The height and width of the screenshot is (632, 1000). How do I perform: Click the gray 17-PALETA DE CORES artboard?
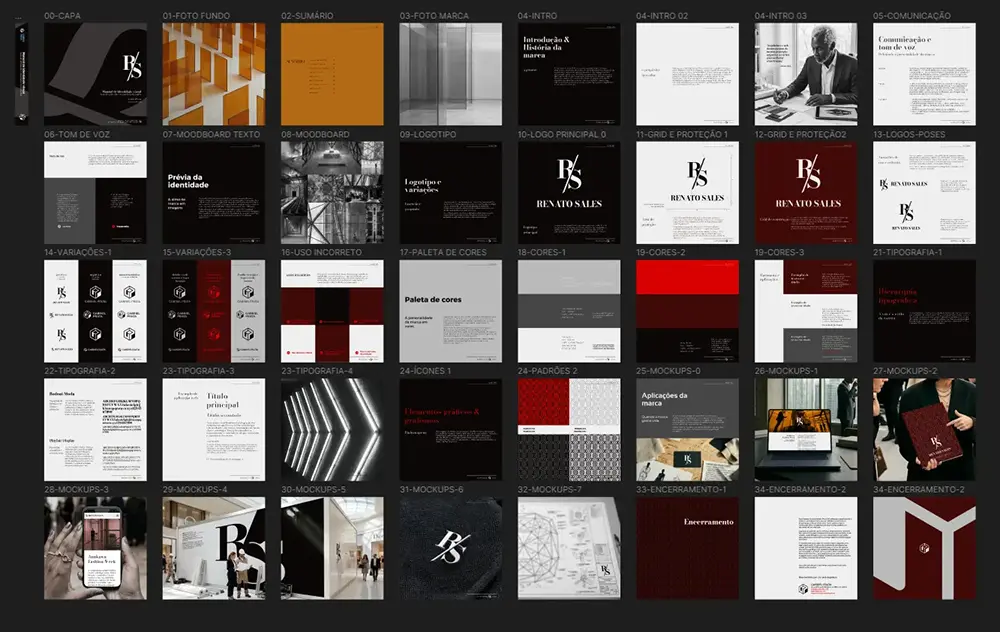[450, 311]
